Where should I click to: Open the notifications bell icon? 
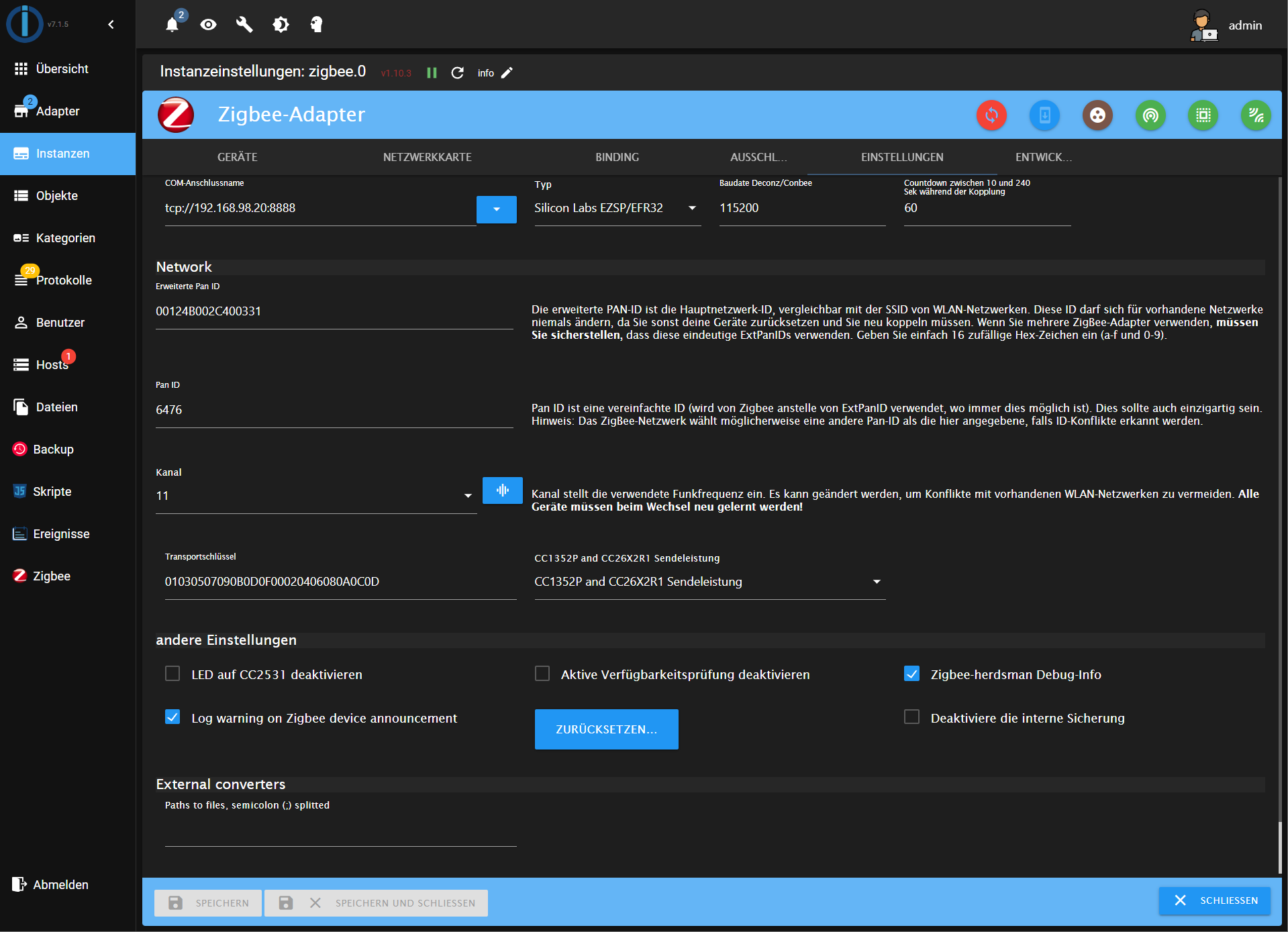[172, 25]
